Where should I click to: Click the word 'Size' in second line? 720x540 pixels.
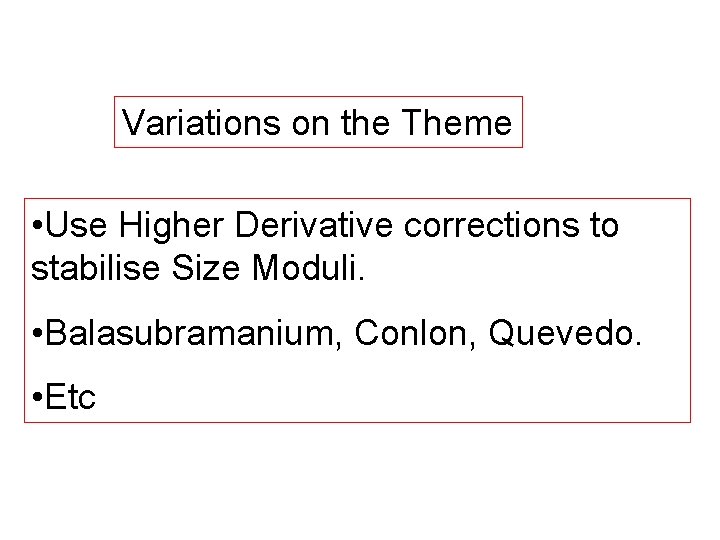click(x=206, y=268)
